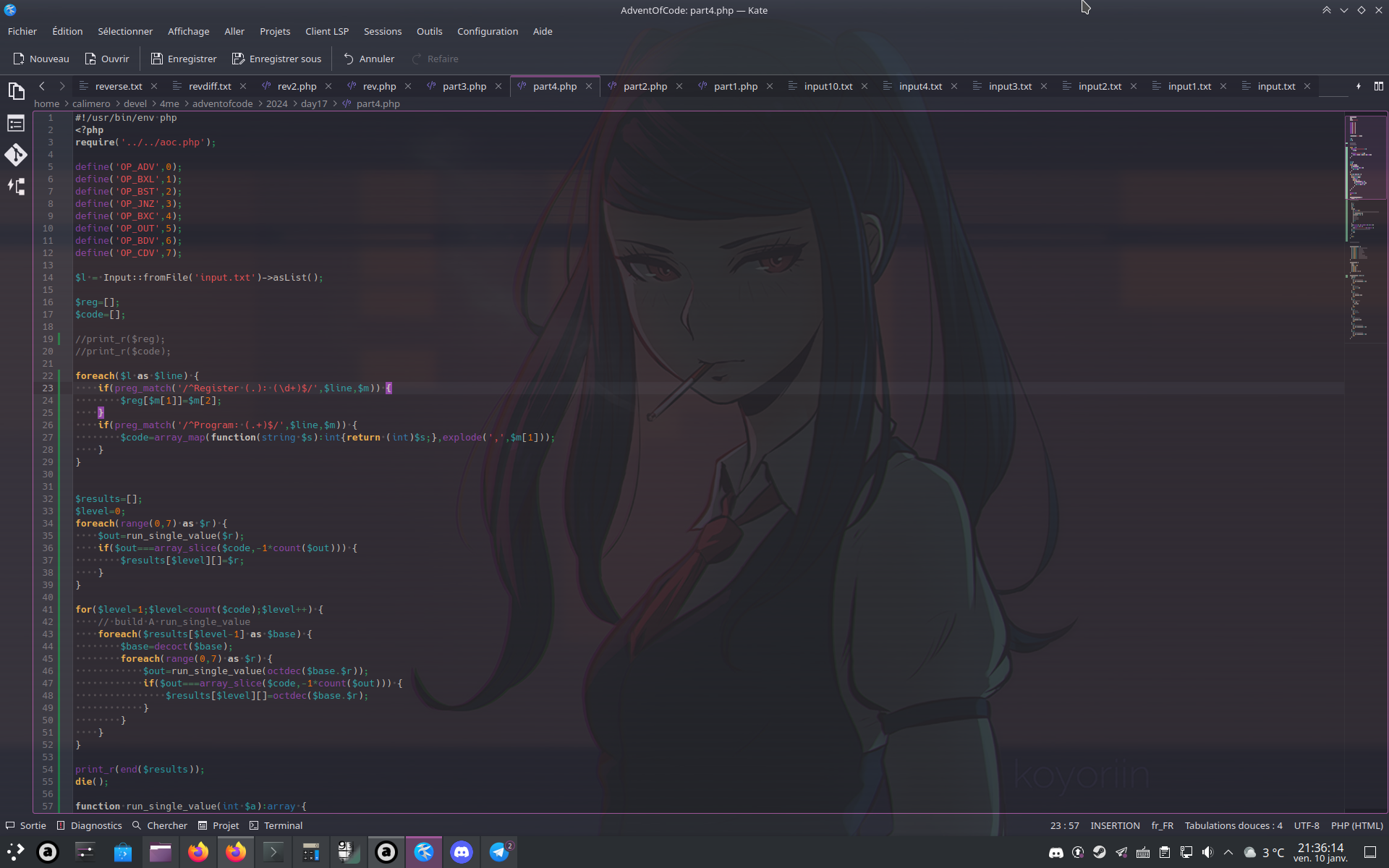Viewport: 1389px width, 868px height.
Task: Toggle INSERTION mode in status bar
Action: pos(1115,825)
